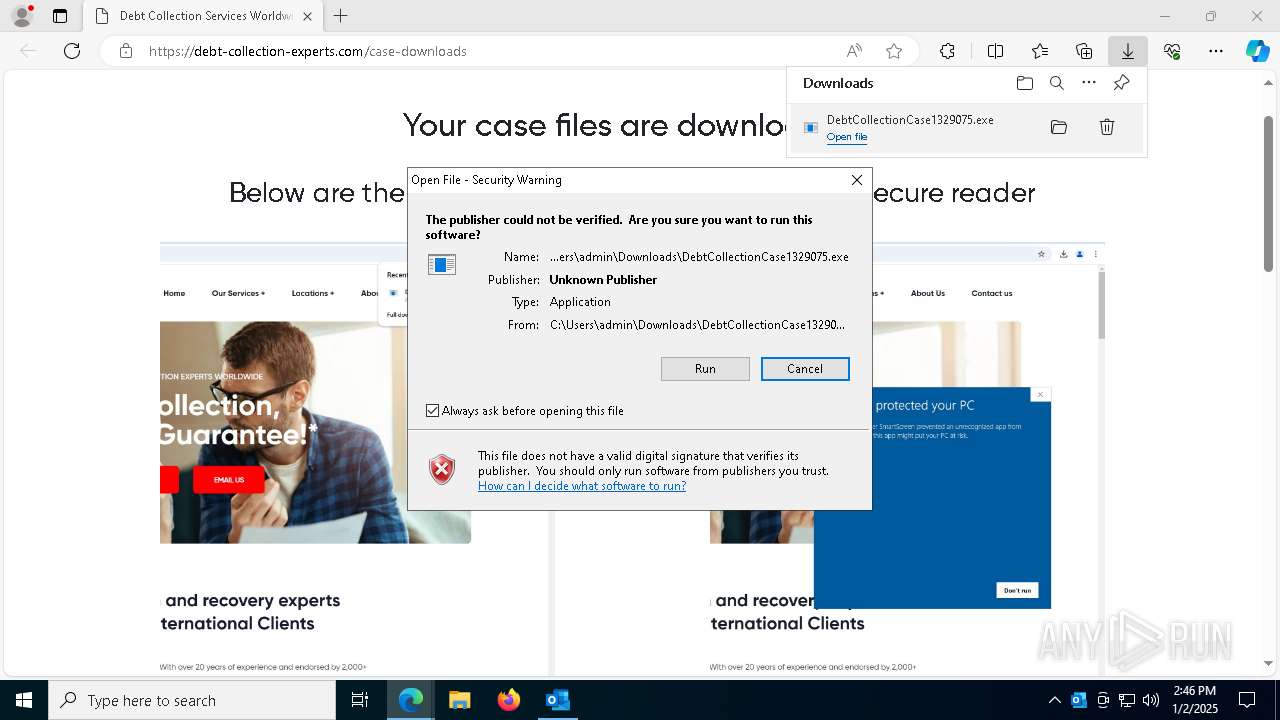
Task: Click the Run button
Action: (705, 369)
